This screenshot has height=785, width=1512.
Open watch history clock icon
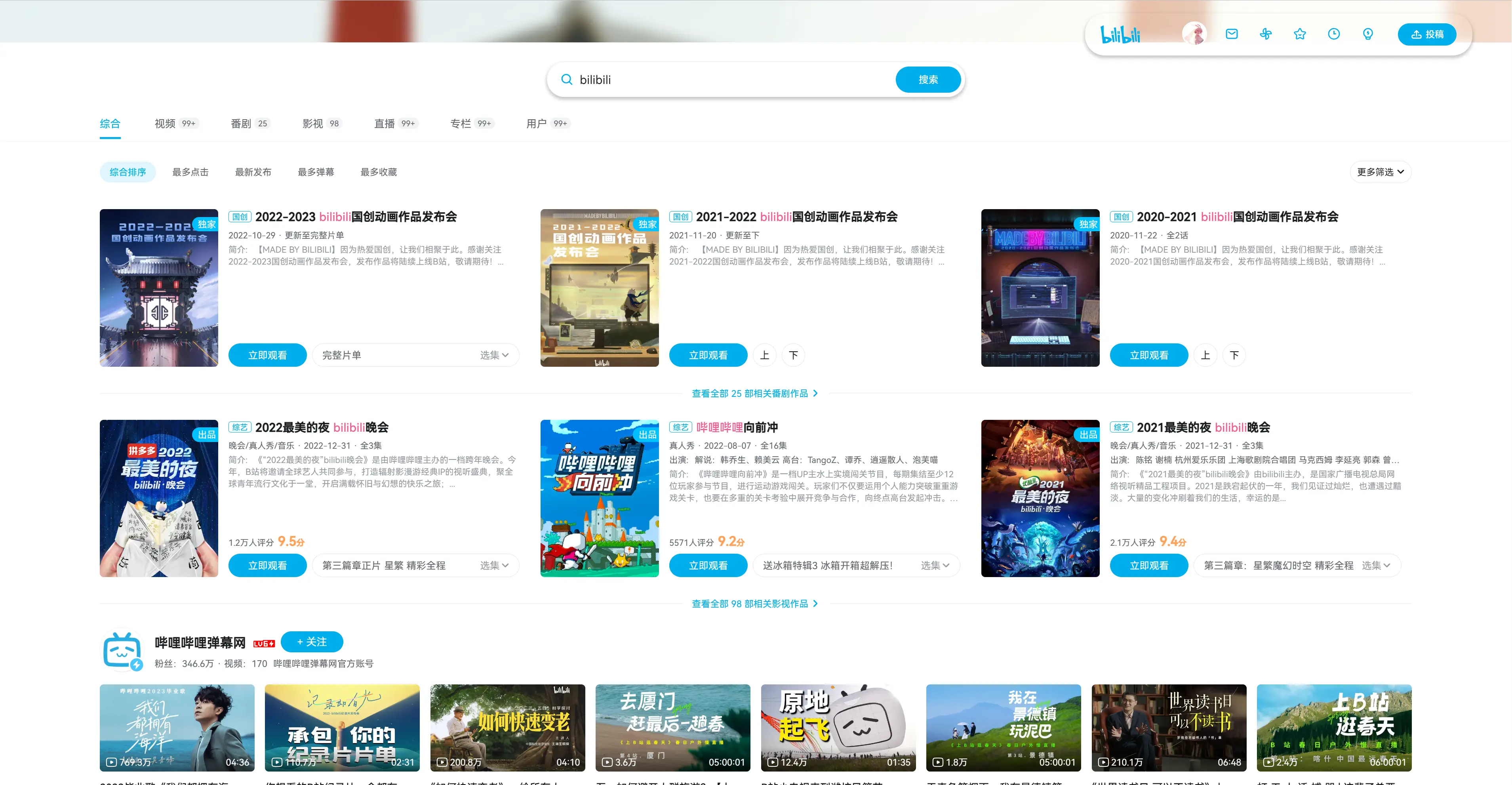[x=1333, y=34]
